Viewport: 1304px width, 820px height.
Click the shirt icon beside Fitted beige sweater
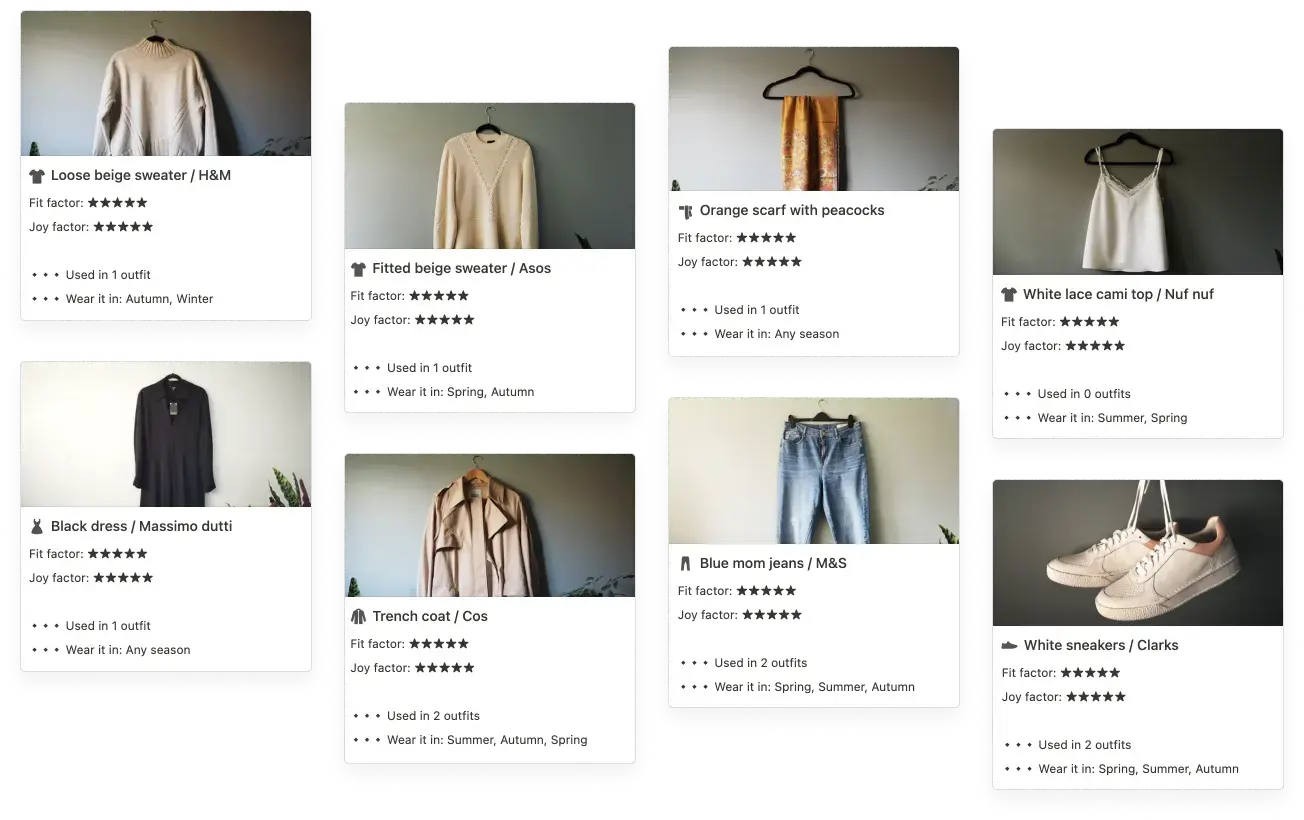pos(359,269)
